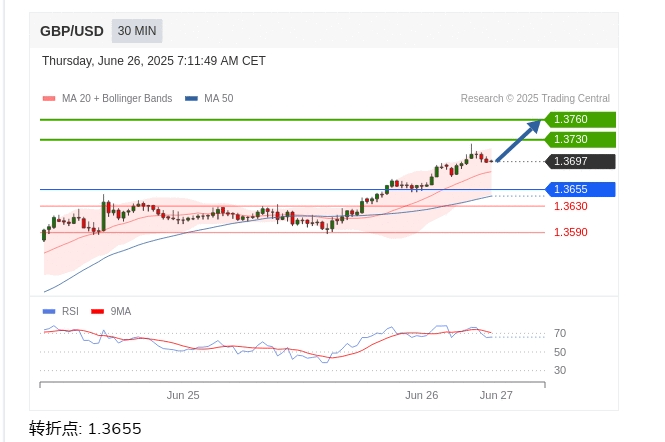Click the 1.3630 support level label
Image resolution: width=665 pixels, height=442 pixels.
(571, 206)
